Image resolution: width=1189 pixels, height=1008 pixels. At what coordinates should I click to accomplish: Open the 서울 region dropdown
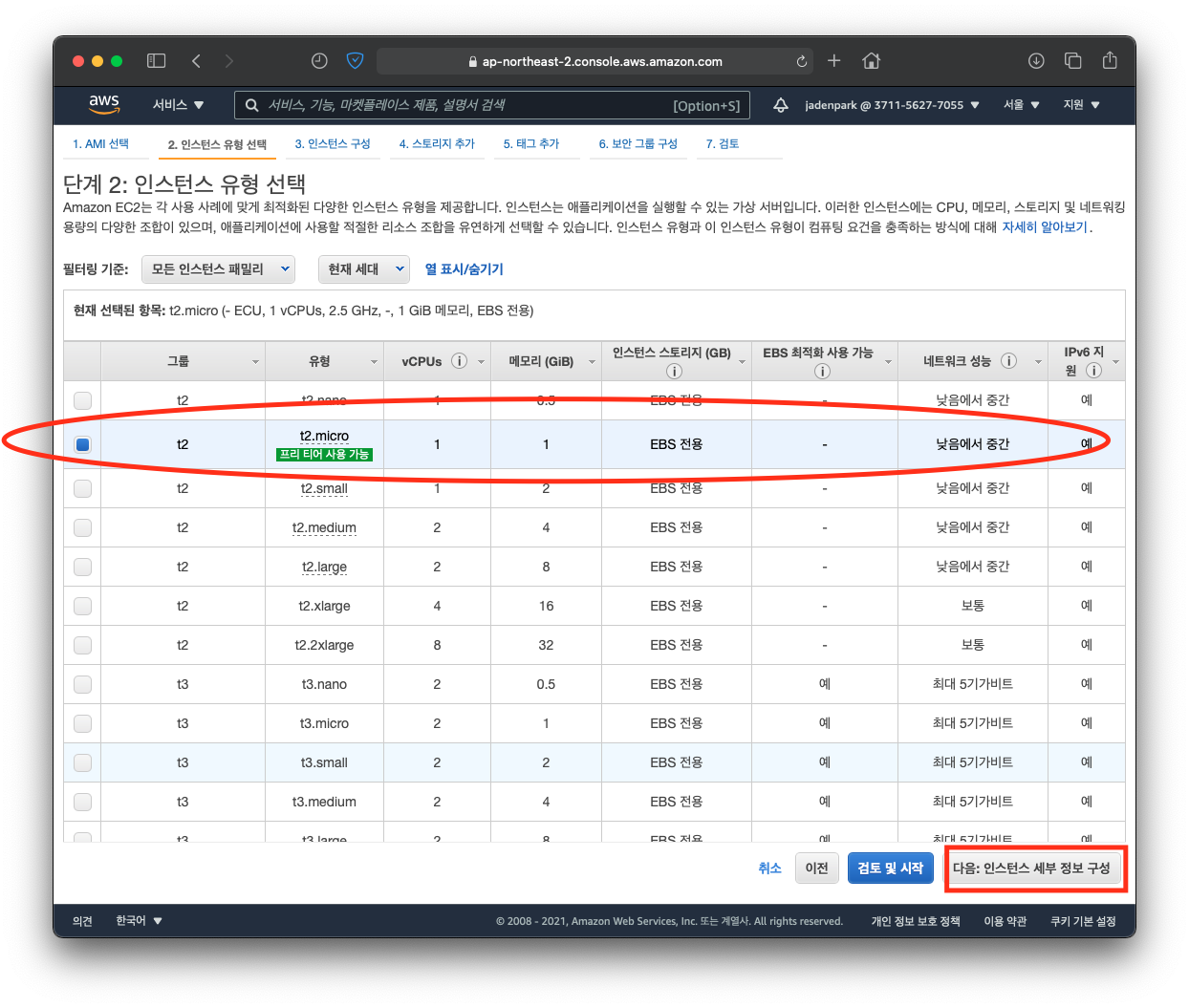(x=1021, y=105)
